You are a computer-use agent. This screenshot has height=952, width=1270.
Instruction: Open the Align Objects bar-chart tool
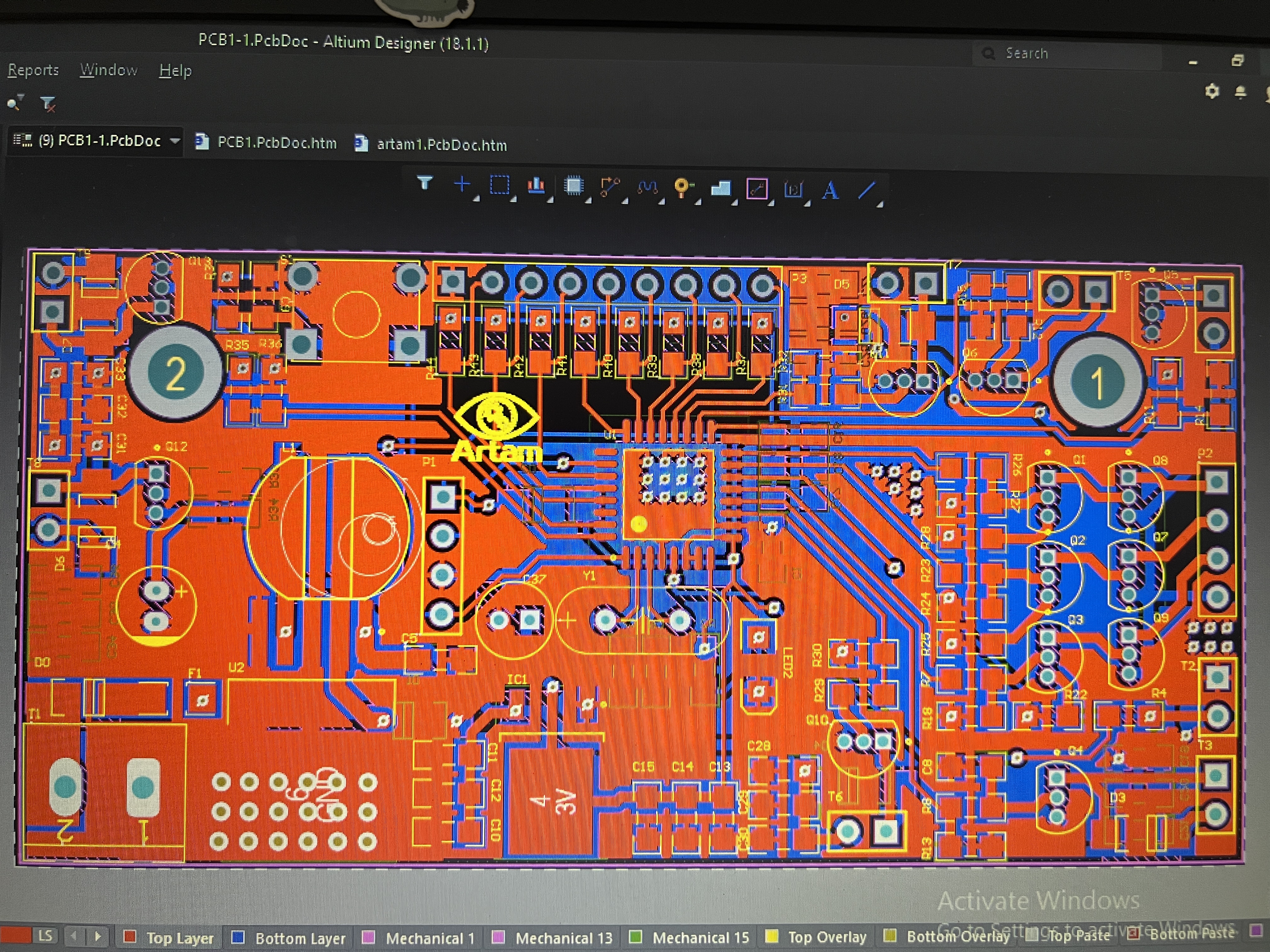coord(536,185)
